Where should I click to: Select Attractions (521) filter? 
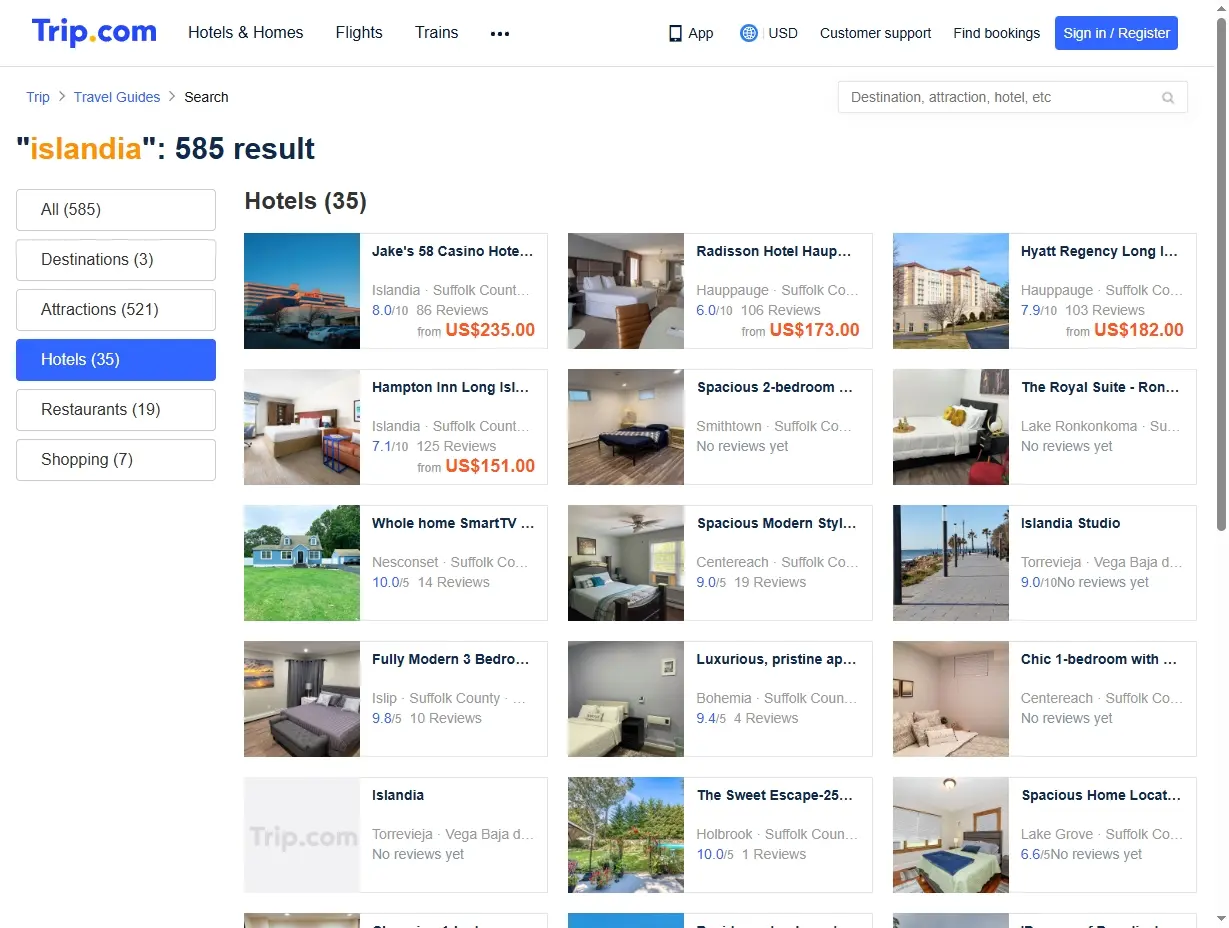pyautogui.click(x=116, y=310)
